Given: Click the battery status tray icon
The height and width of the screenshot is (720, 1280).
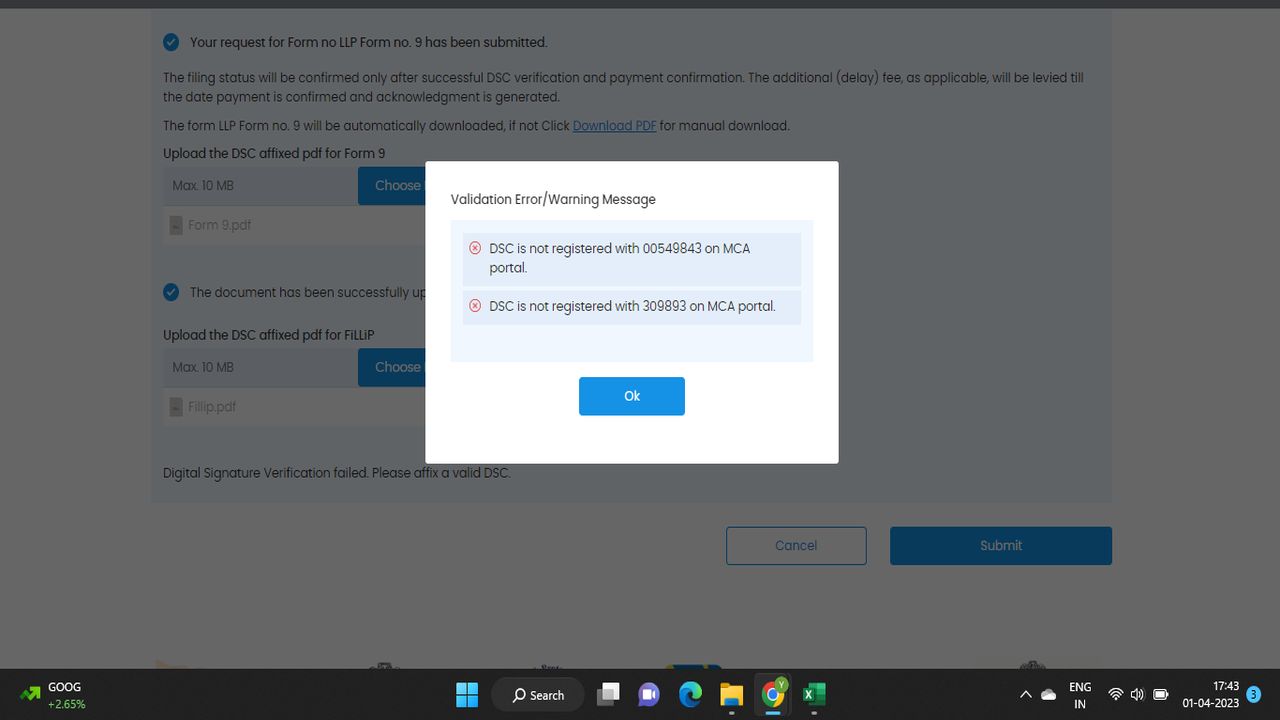Looking at the screenshot, I should pos(1161,695).
